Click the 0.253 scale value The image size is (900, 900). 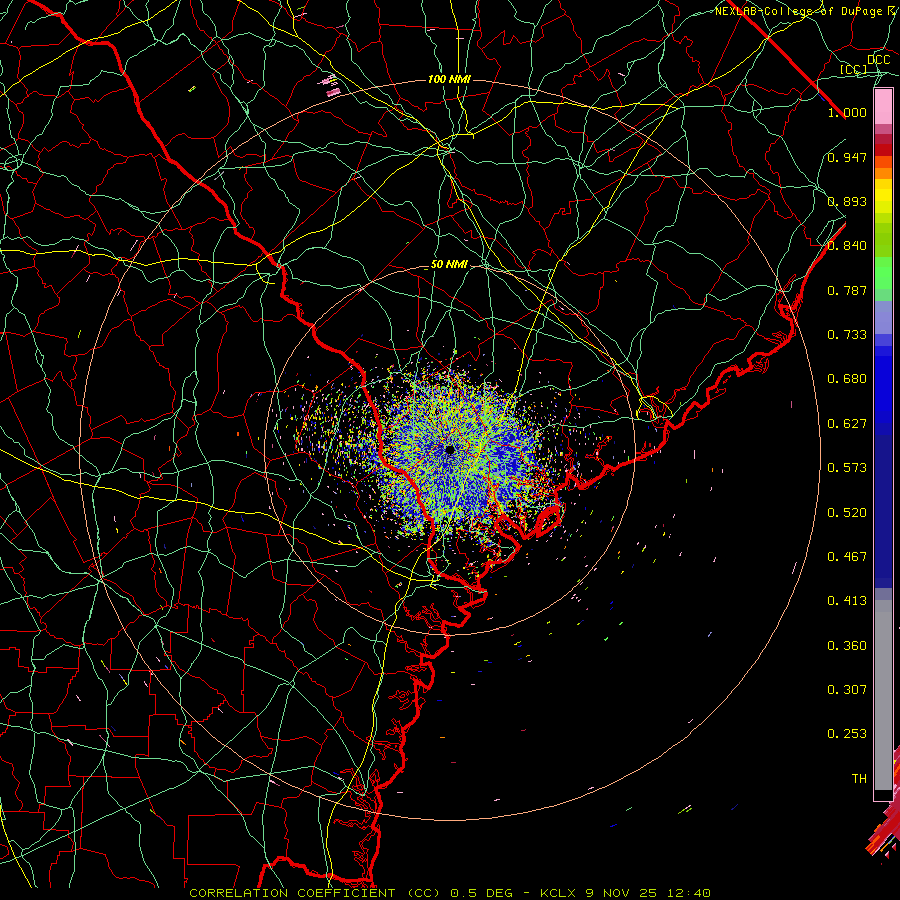[847, 734]
